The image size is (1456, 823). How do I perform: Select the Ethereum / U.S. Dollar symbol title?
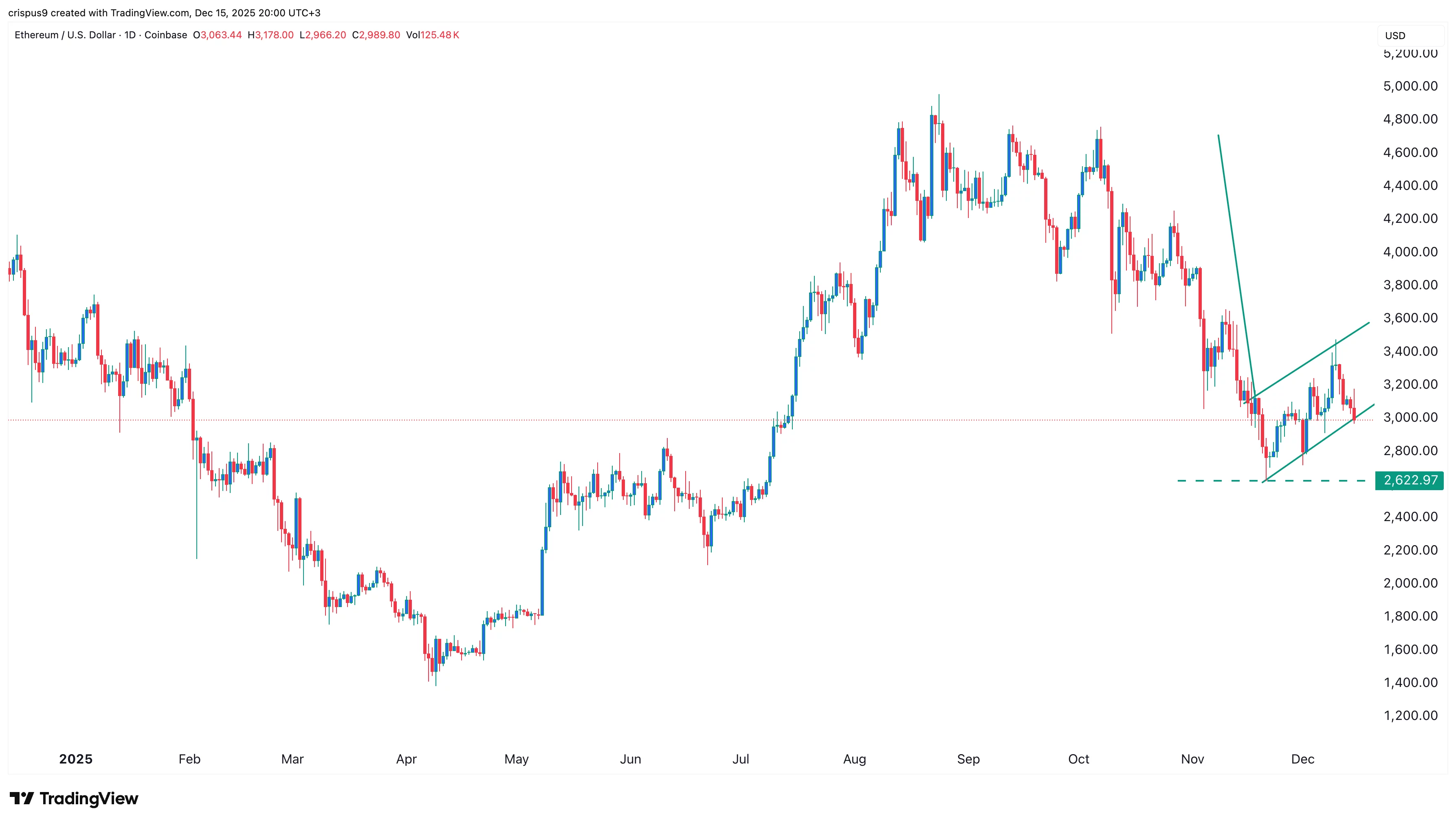[64, 35]
